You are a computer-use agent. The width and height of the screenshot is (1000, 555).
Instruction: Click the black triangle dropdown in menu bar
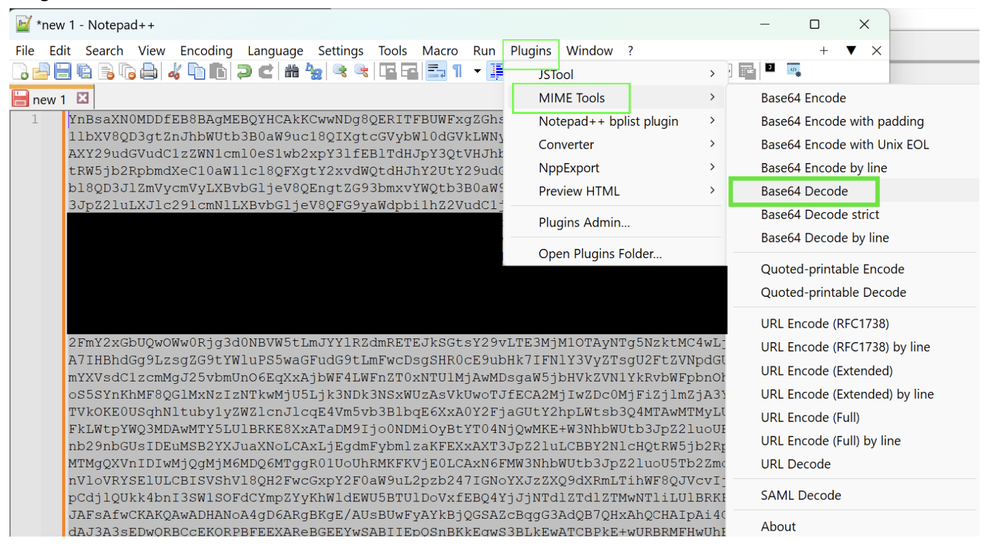(x=851, y=50)
